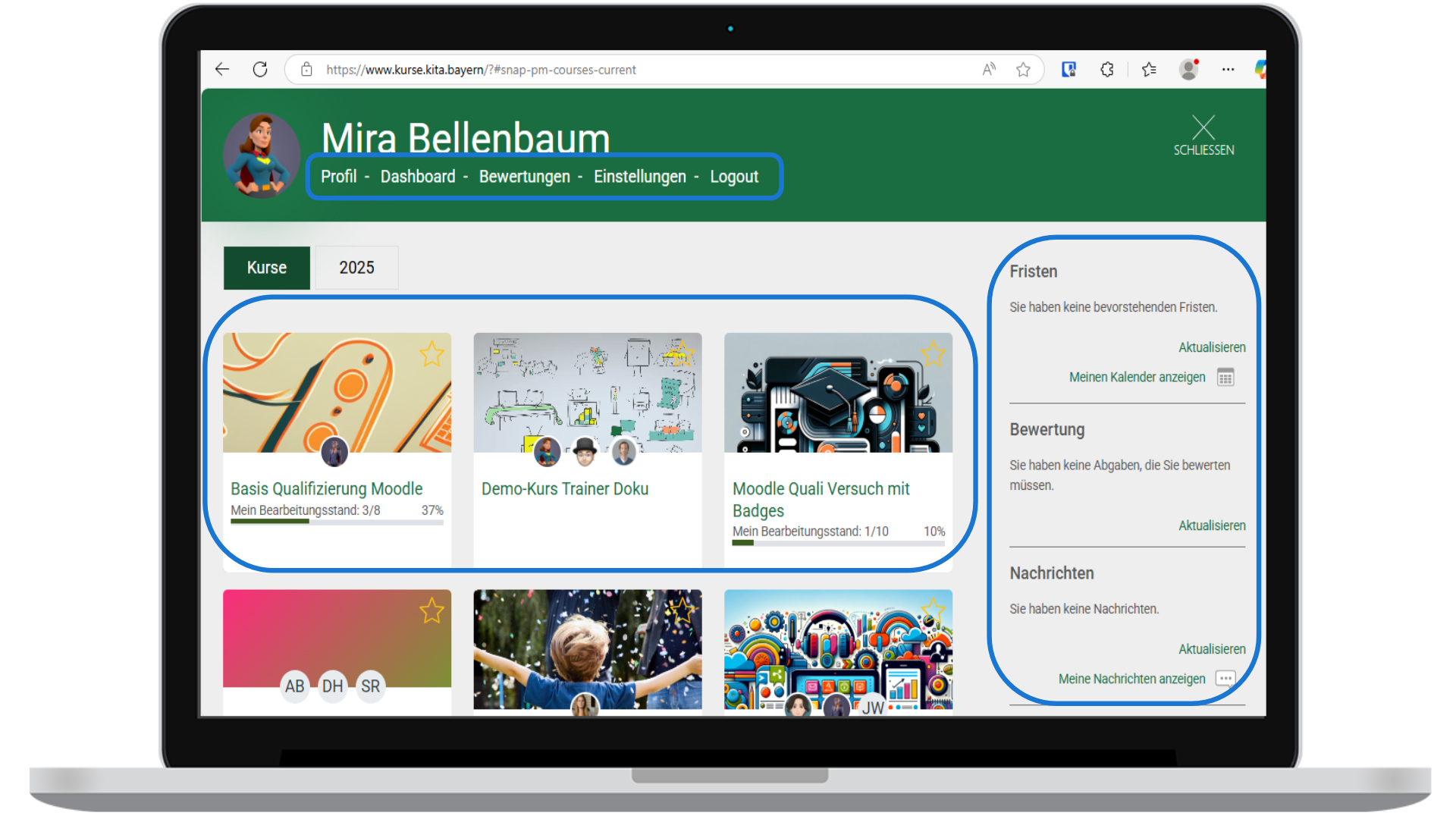Open the browser extensions puzzle icon
Viewport: 1456px width, 819px height.
(1107, 70)
